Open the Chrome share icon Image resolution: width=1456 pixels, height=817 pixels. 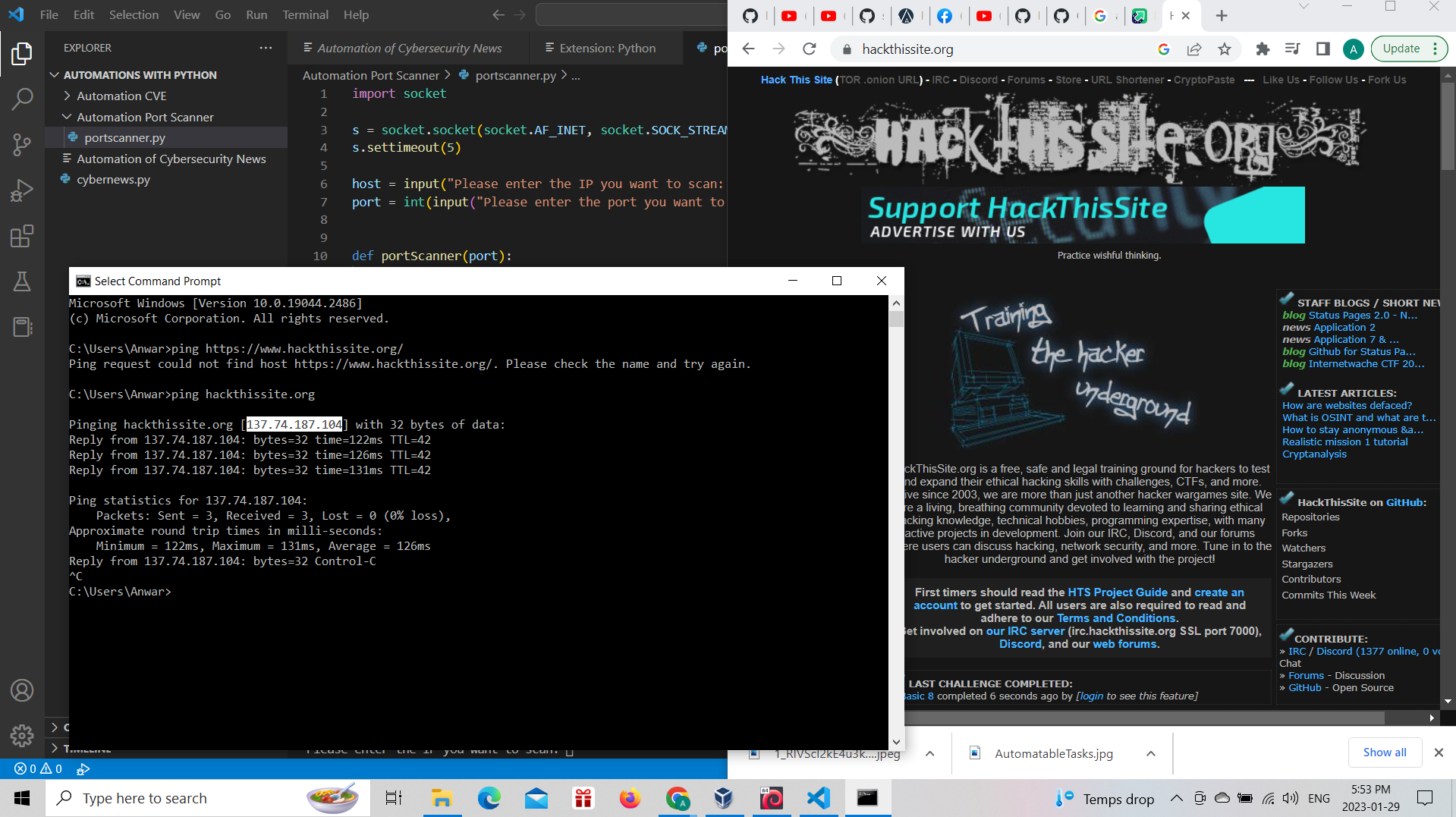coord(1194,49)
